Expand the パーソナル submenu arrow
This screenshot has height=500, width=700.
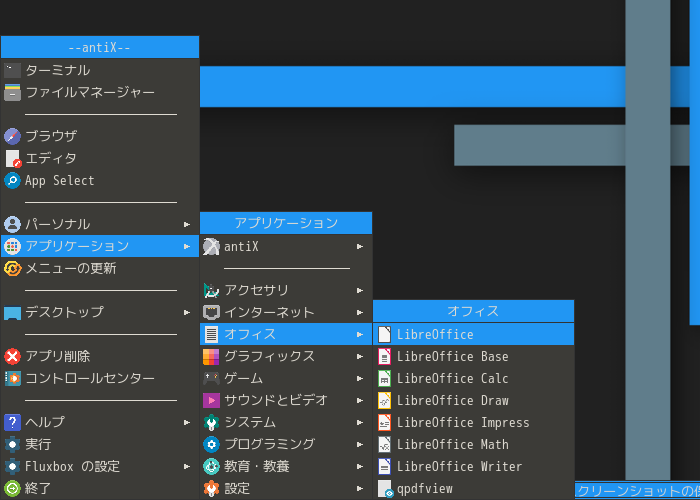point(187,224)
